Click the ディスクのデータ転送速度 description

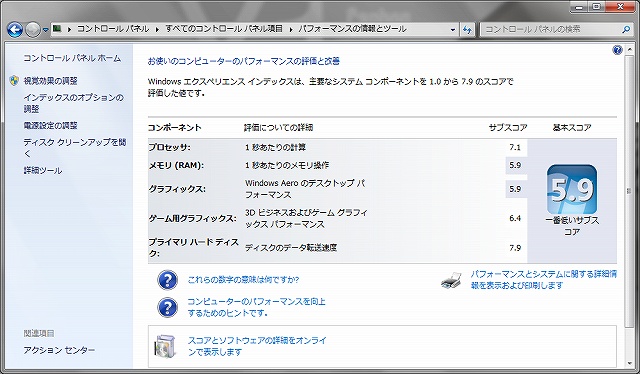(291, 248)
